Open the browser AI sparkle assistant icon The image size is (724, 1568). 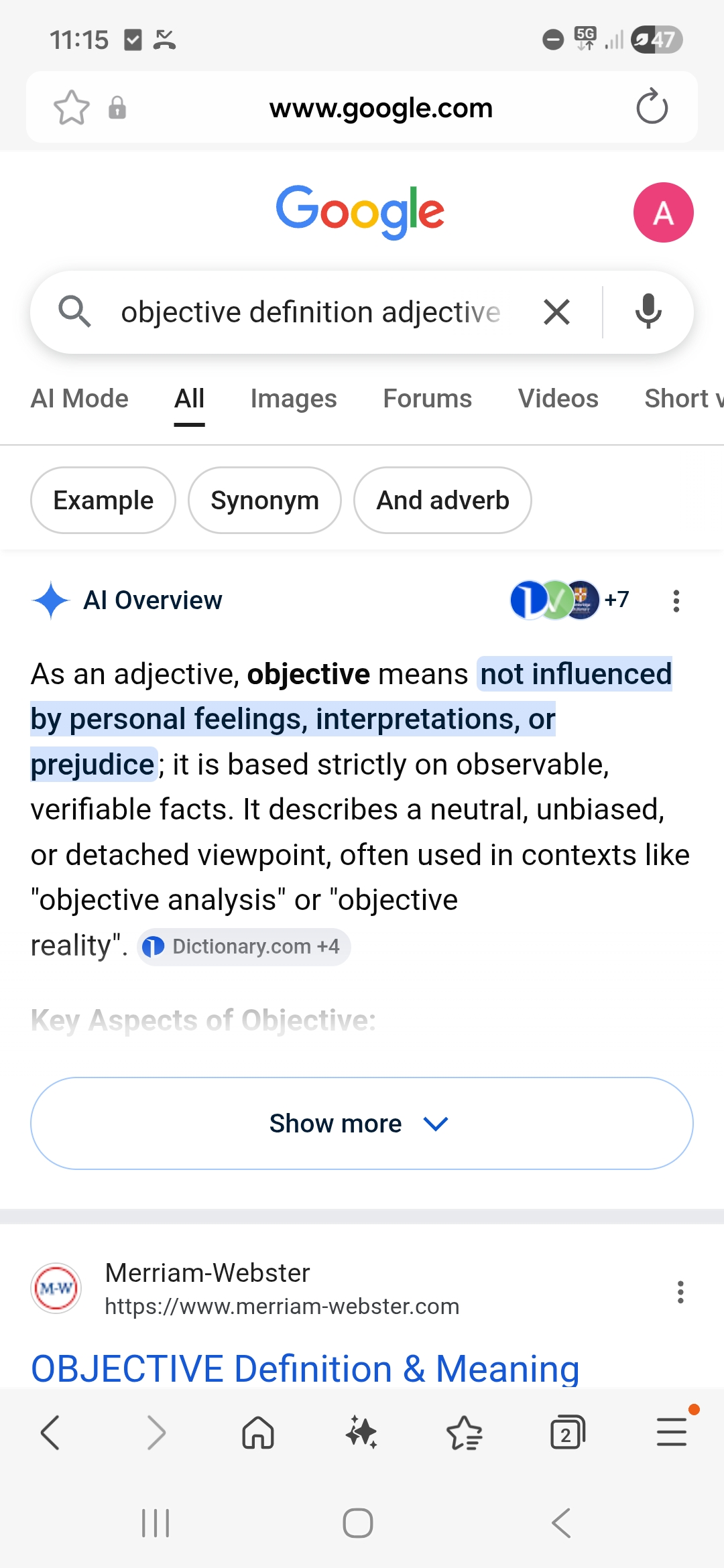coord(361,1433)
